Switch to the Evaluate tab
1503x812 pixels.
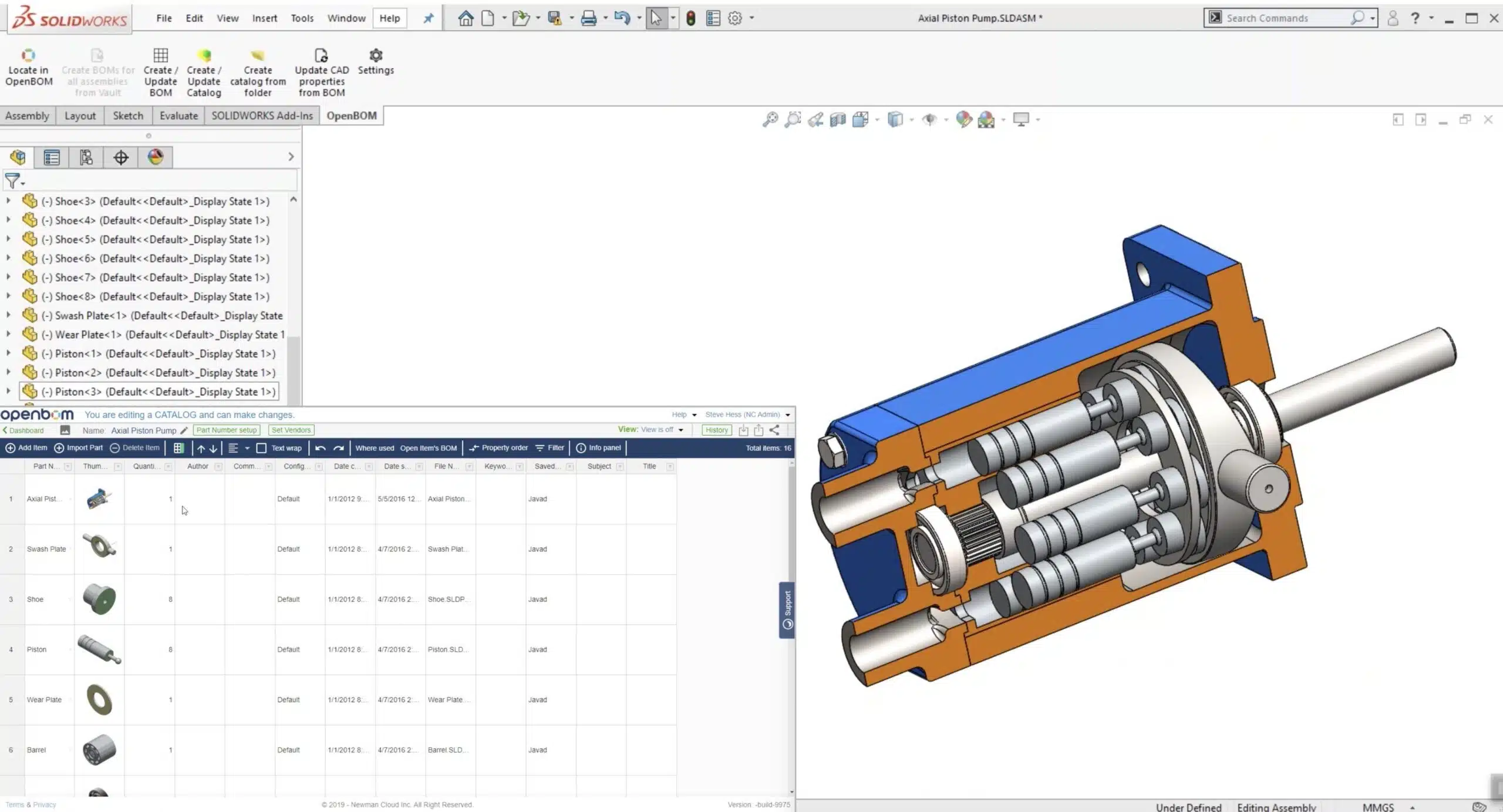point(178,116)
